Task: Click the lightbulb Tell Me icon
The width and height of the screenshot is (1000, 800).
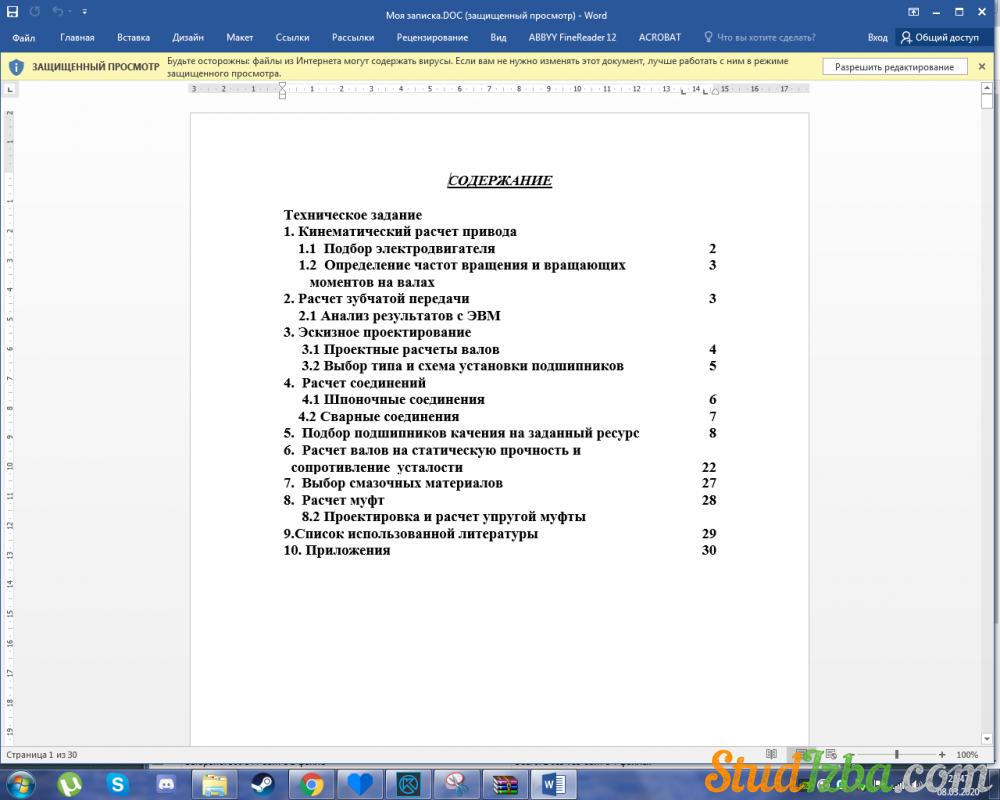Action: tap(708, 37)
